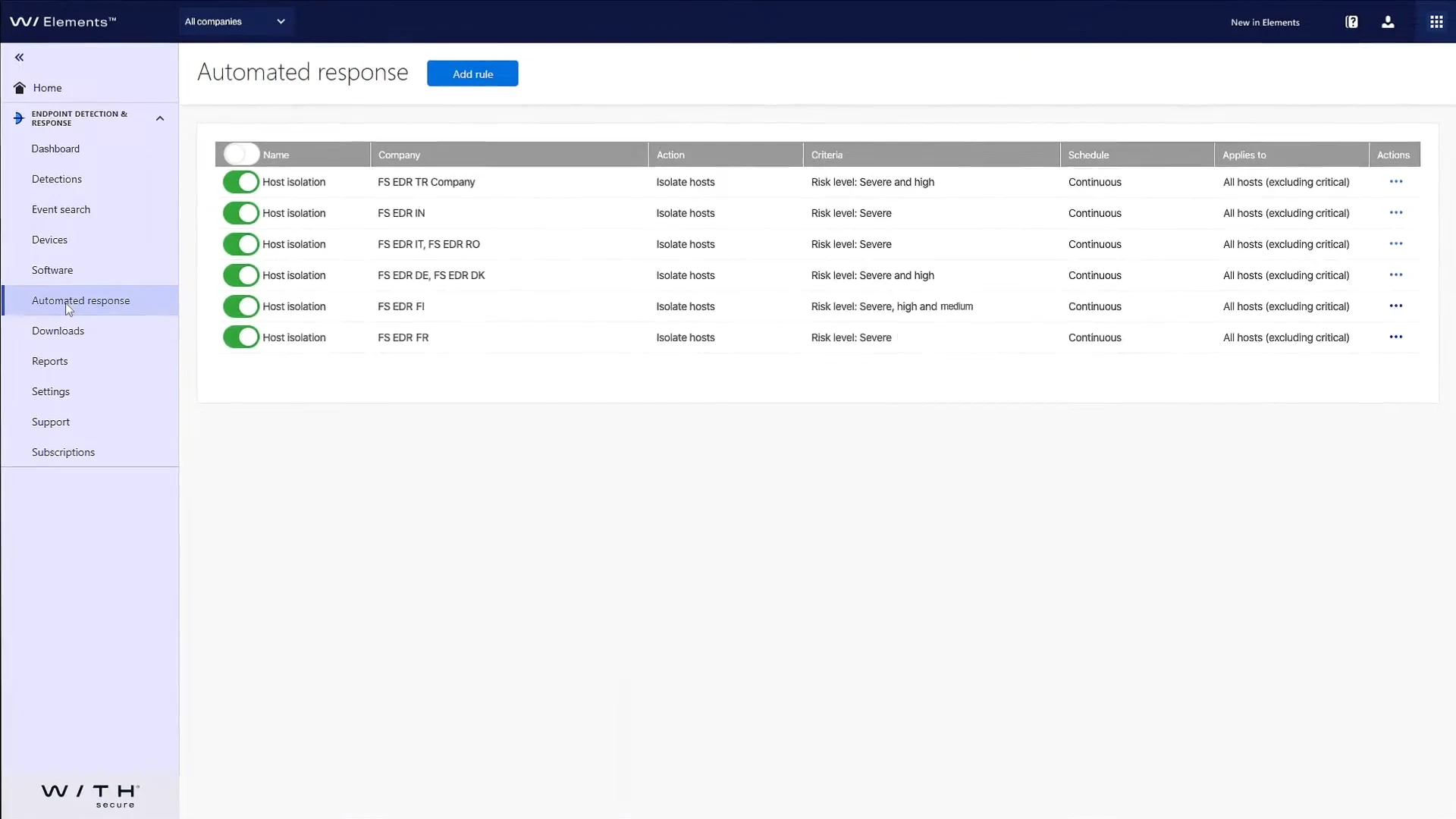Click Risk level criteria in FS EDR TR Company row
1456x819 pixels.
click(x=872, y=182)
